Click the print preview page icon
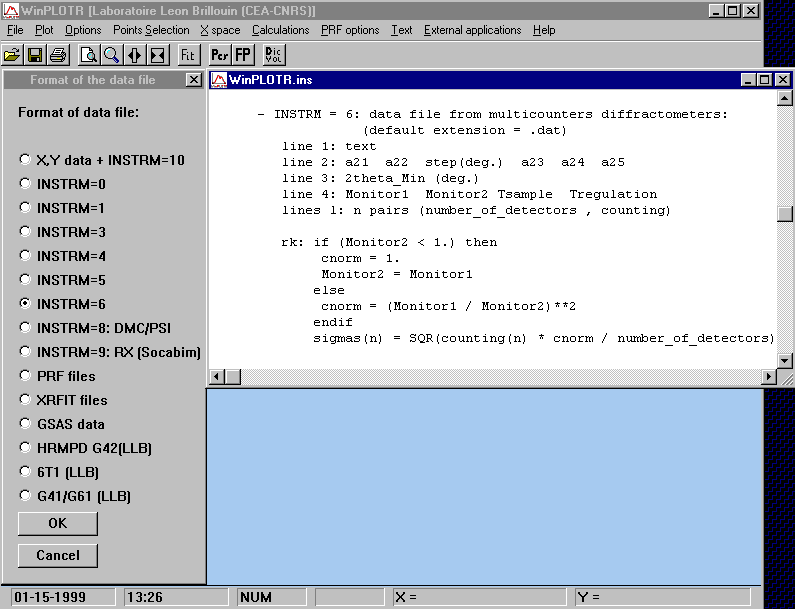795x609 pixels. click(89, 54)
